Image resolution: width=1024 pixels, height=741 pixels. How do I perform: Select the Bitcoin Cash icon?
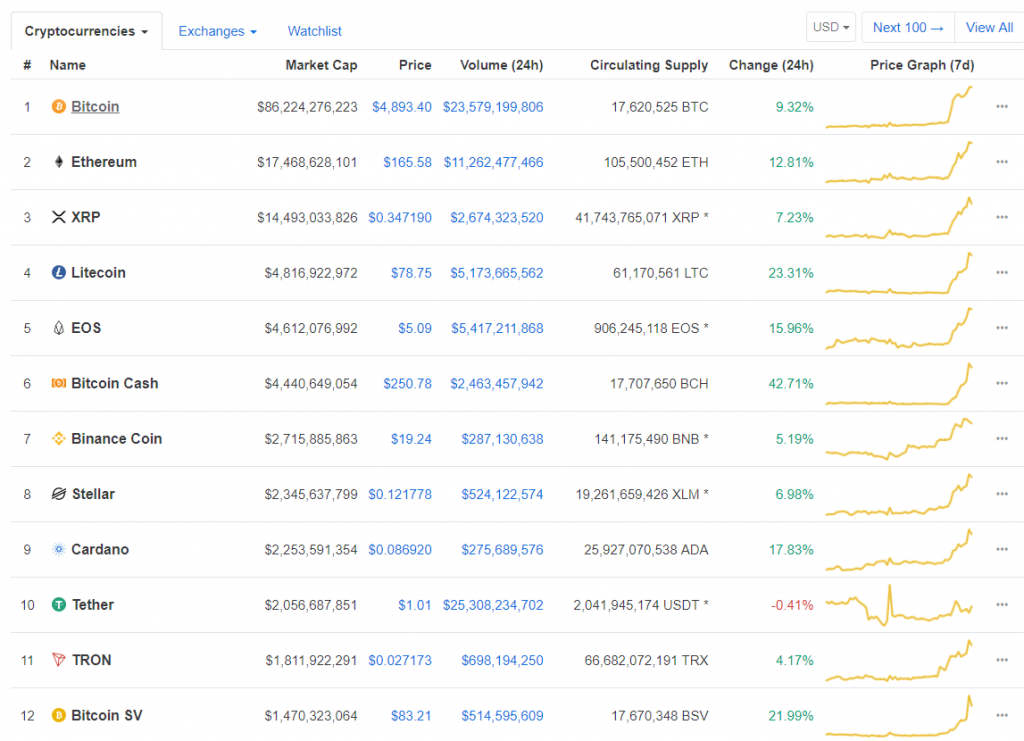[x=57, y=383]
